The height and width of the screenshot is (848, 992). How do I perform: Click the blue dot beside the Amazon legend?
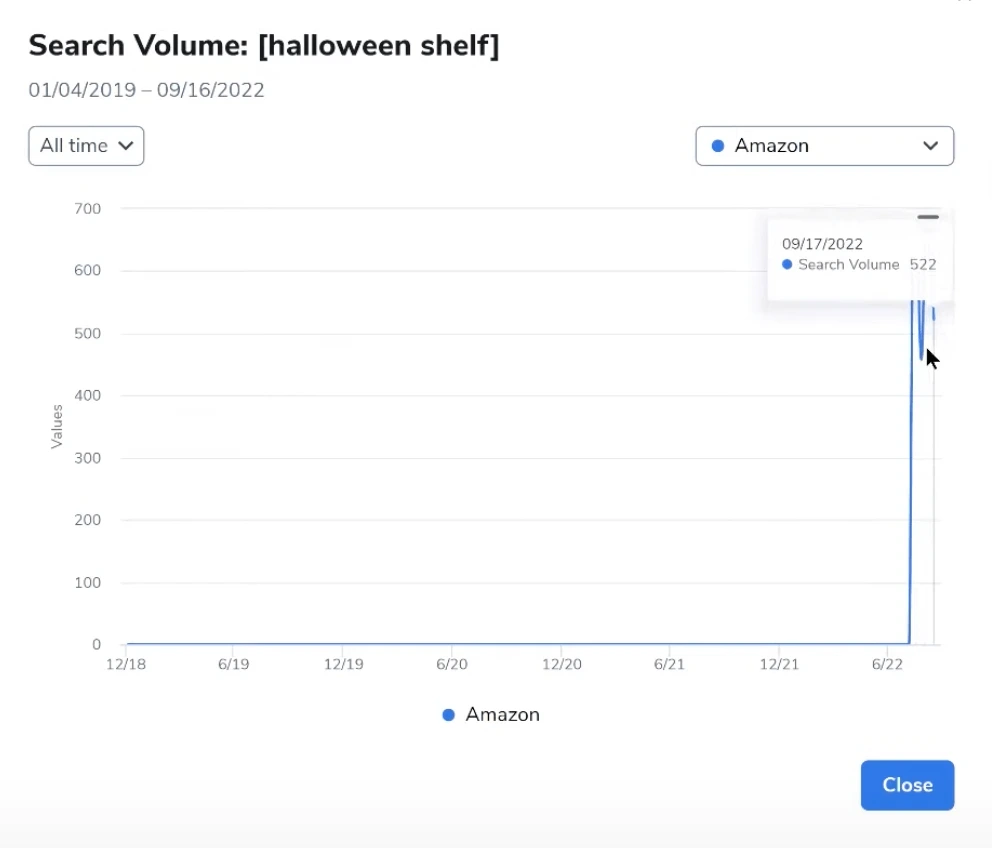coord(446,715)
